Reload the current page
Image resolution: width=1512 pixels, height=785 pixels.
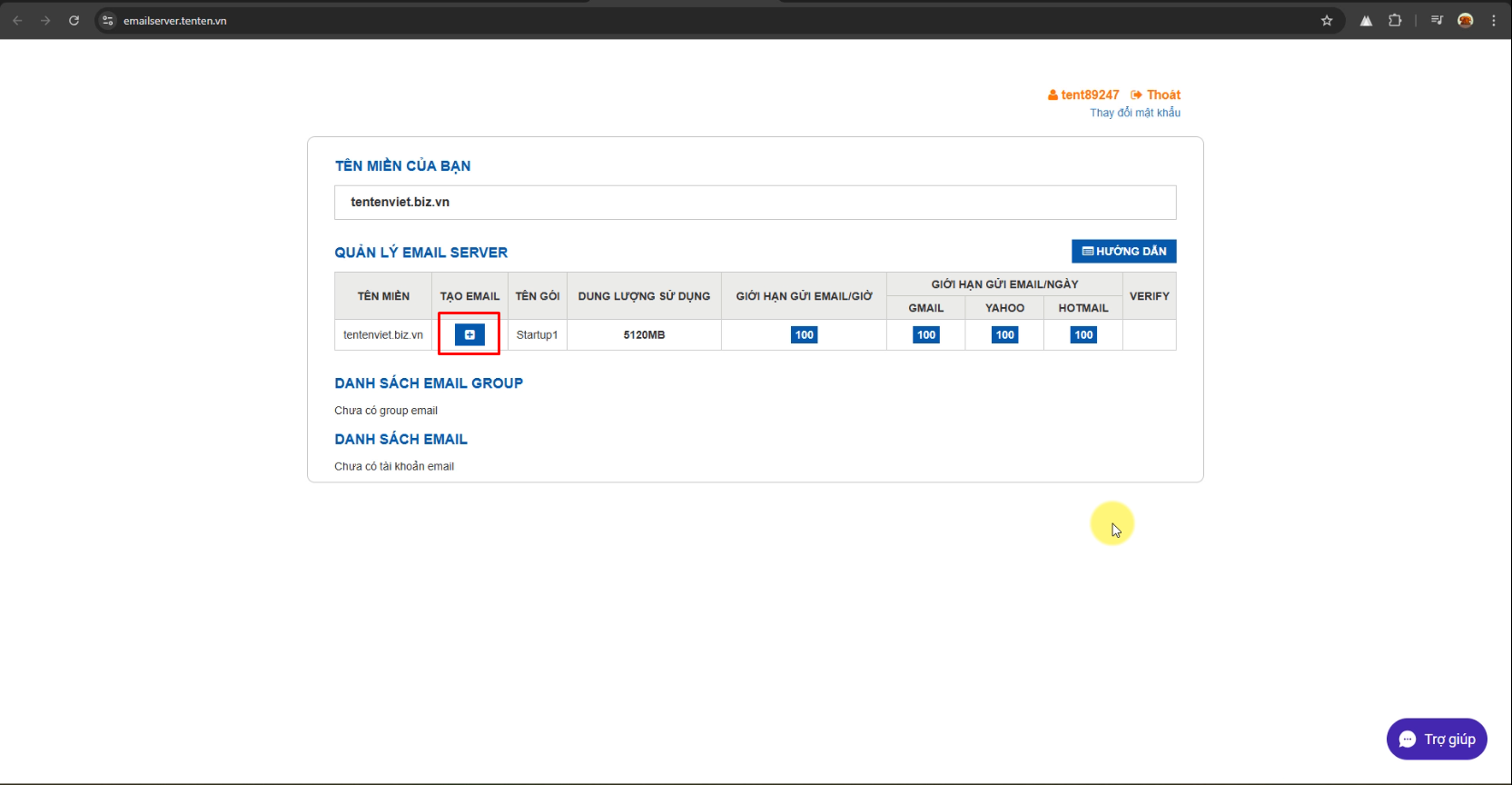click(74, 20)
